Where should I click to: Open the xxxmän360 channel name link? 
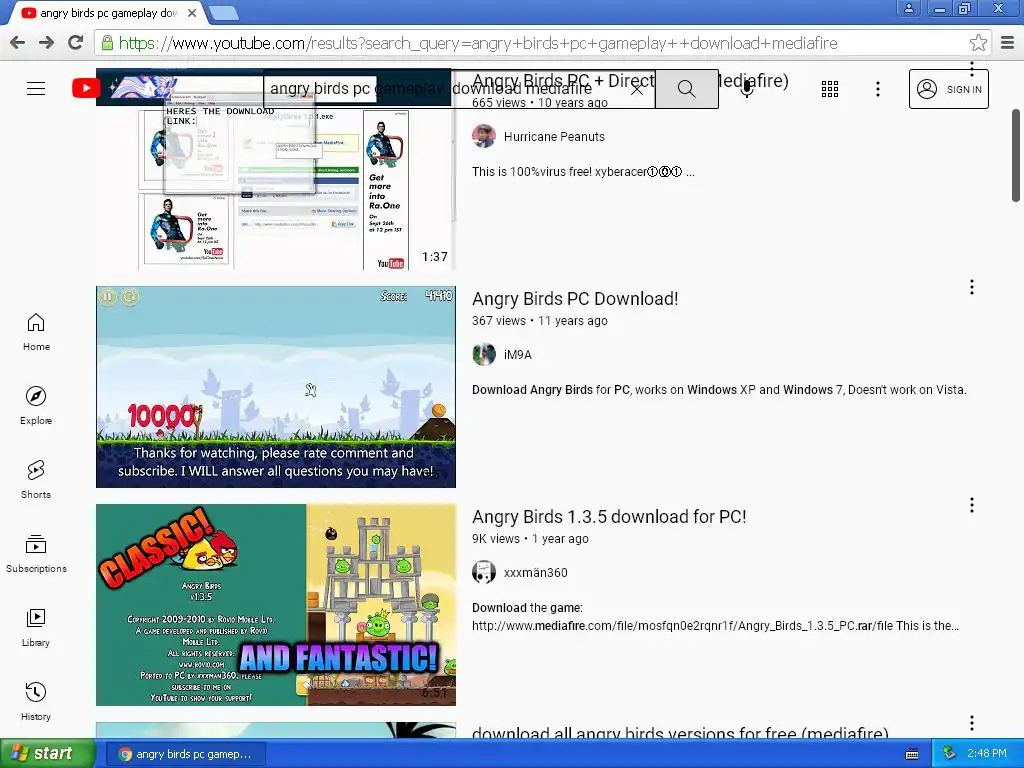point(536,573)
